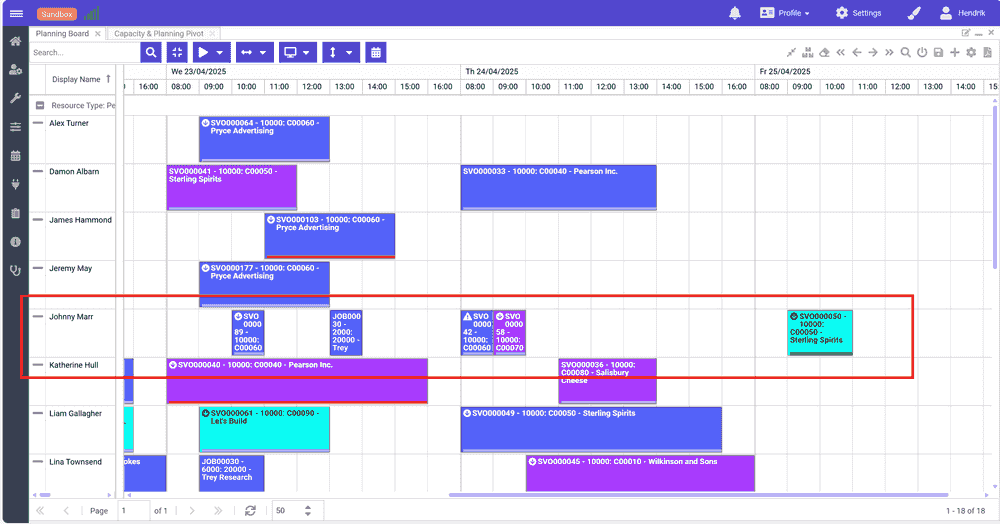Click the blue search magnifier button
Image resolution: width=1000 pixels, height=524 pixels.
[x=151, y=52]
